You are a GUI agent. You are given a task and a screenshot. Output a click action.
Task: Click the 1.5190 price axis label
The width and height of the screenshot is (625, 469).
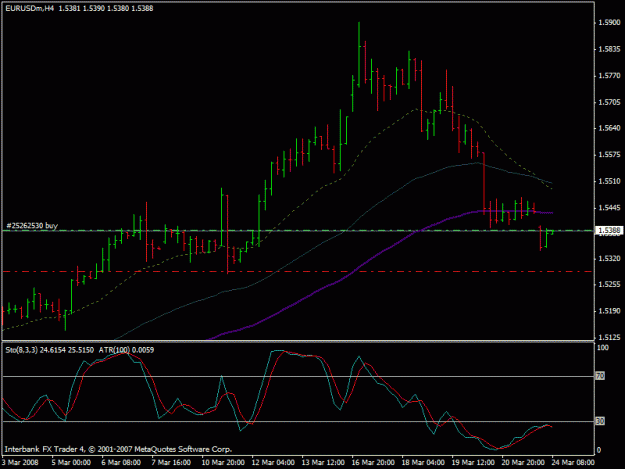coord(609,311)
